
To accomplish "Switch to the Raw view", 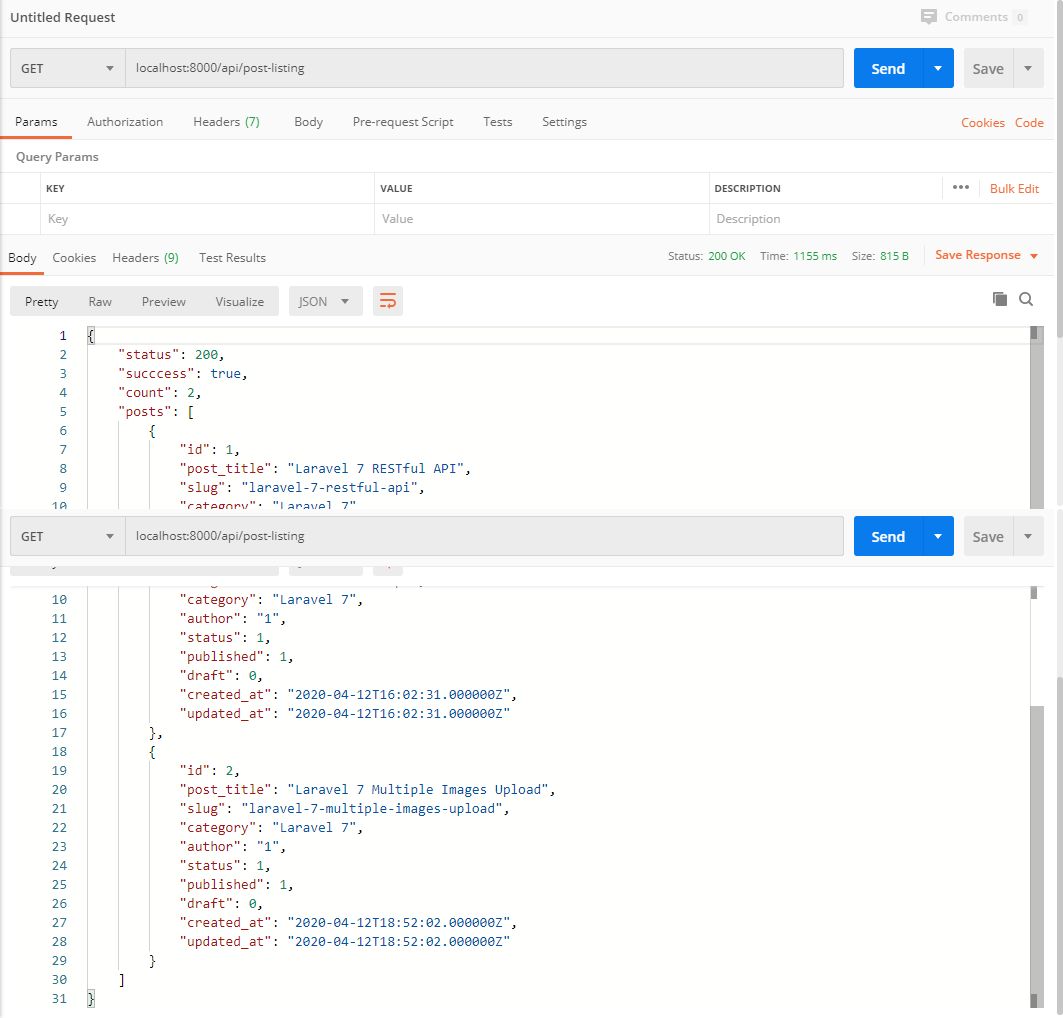I will tap(100, 302).
